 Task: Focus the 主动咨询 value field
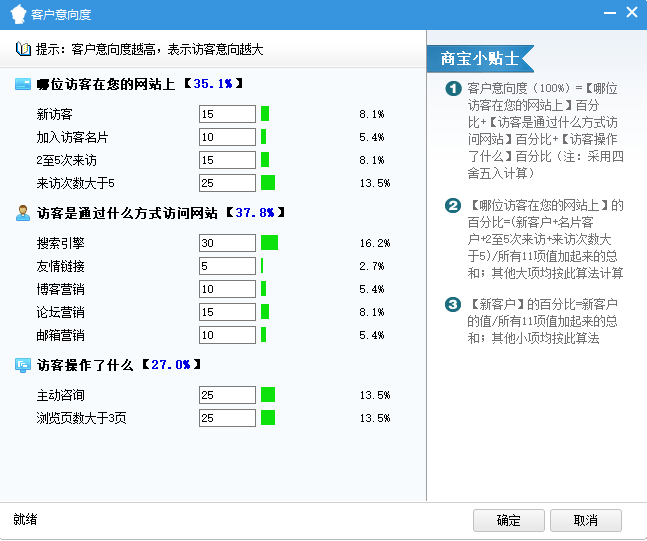point(227,395)
